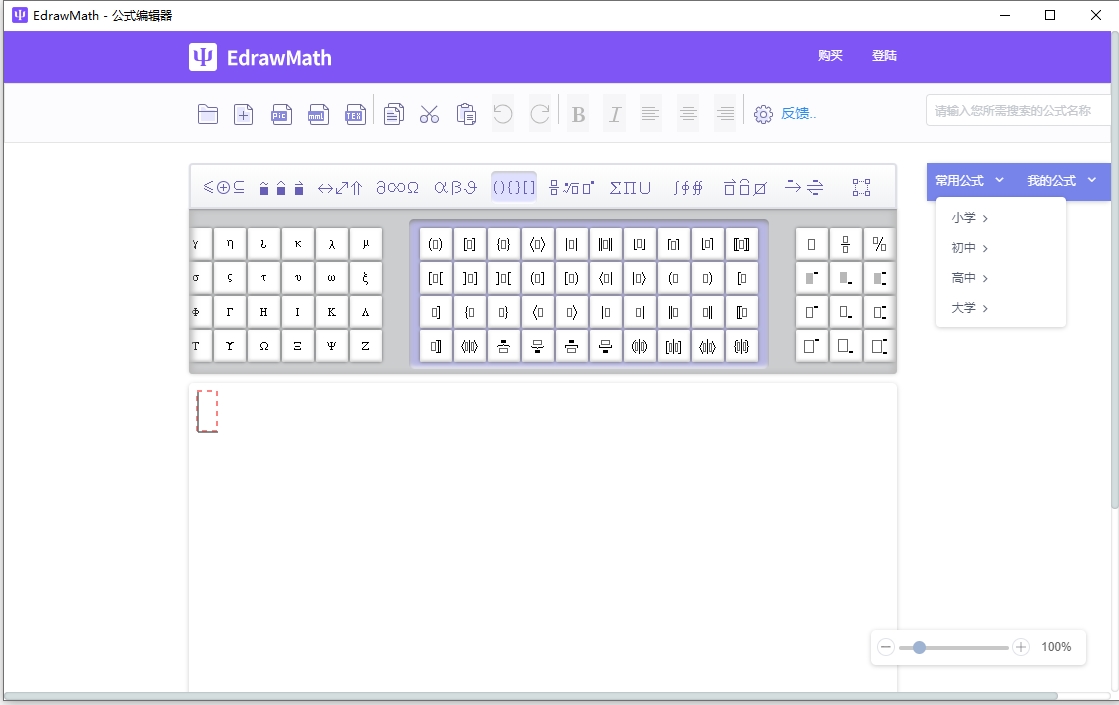Screen dimensions: 1119x705
Task: Create a new formula document
Action: pos(244,114)
